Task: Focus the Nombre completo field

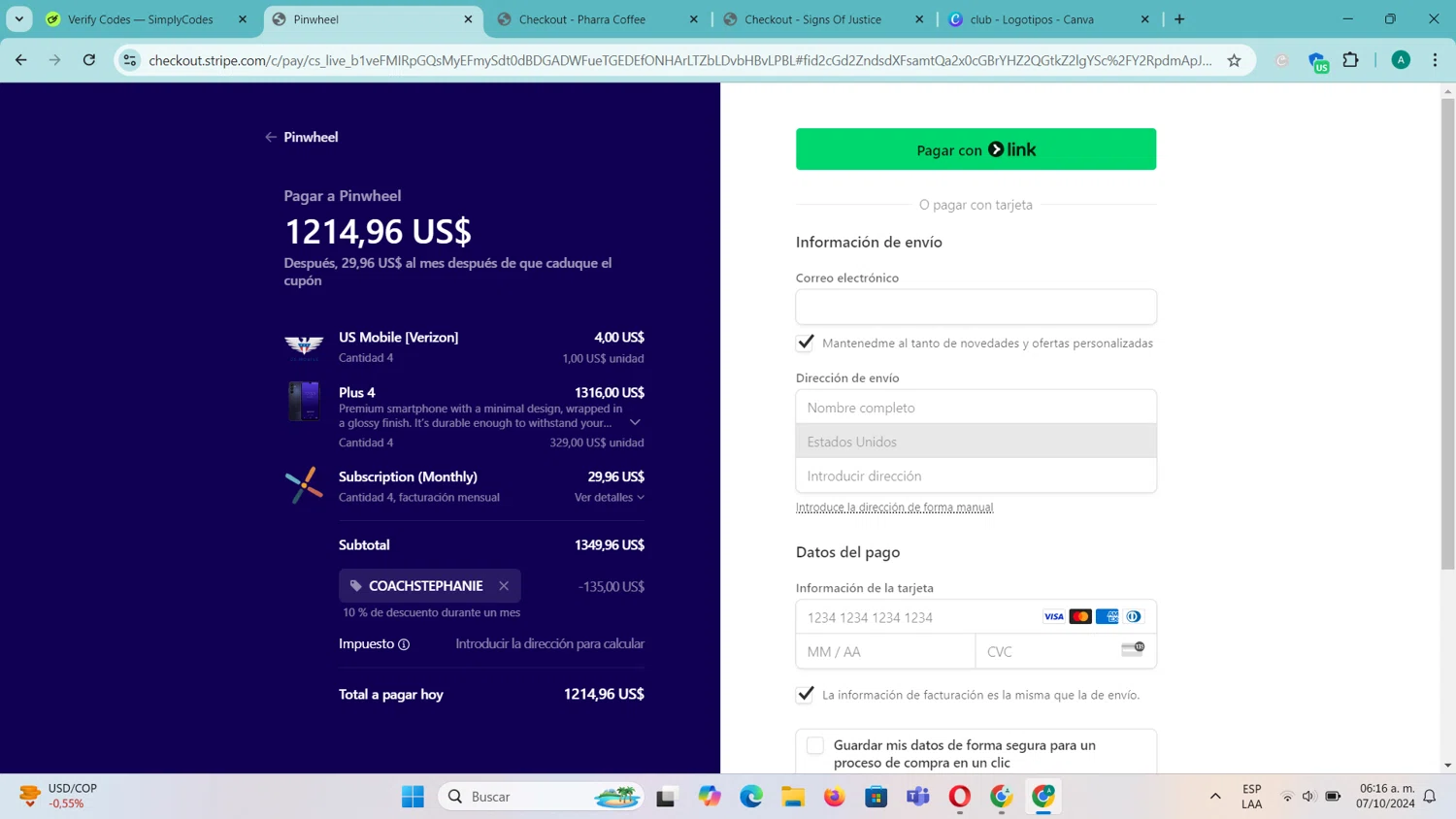Action: click(976, 408)
